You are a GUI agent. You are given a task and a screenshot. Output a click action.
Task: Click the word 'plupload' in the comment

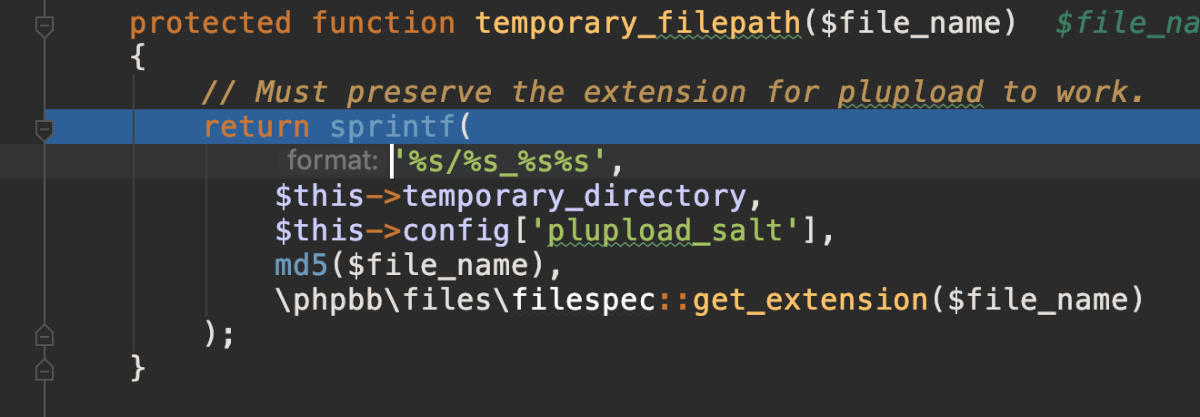[911, 92]
